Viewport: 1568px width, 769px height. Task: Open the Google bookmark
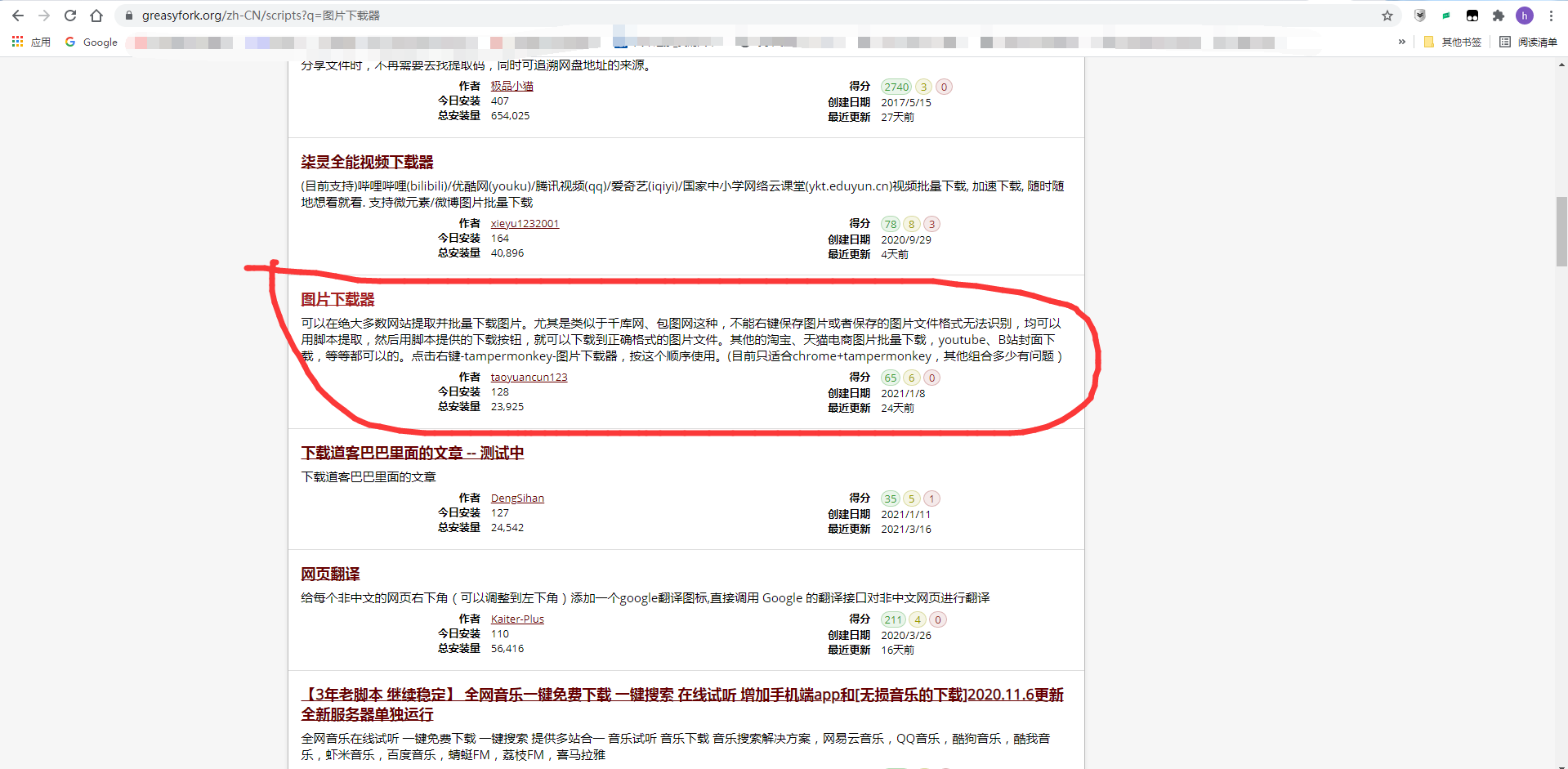click(92, 42)
